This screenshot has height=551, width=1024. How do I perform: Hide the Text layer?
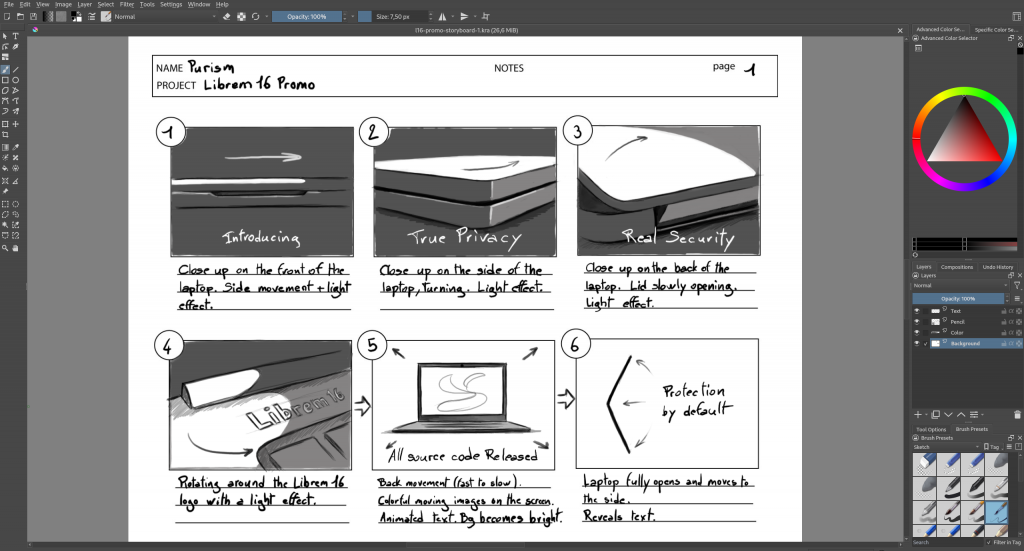pyautogui.click(x=916, y=311)
